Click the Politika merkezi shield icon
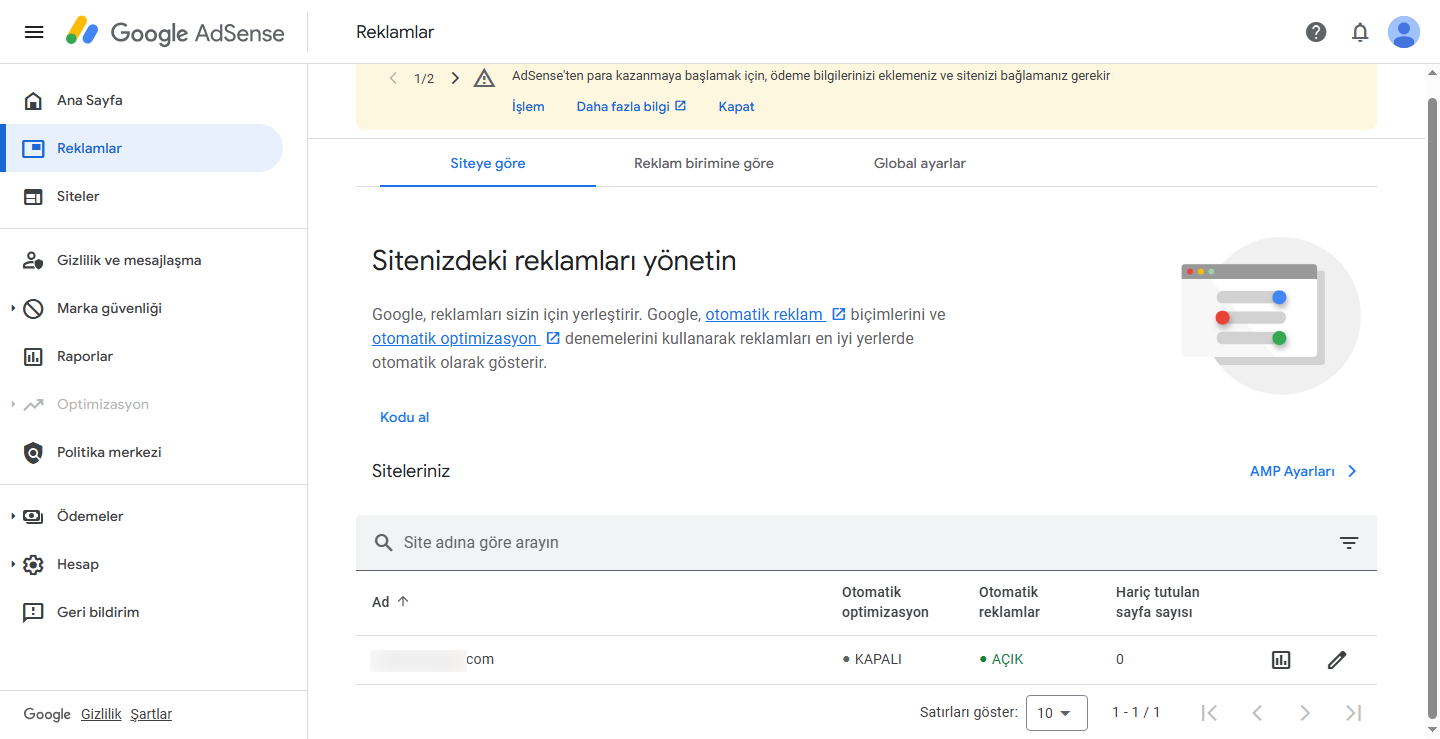The height and width of the screenshot is (739, 1440). (x=33, y=452)
